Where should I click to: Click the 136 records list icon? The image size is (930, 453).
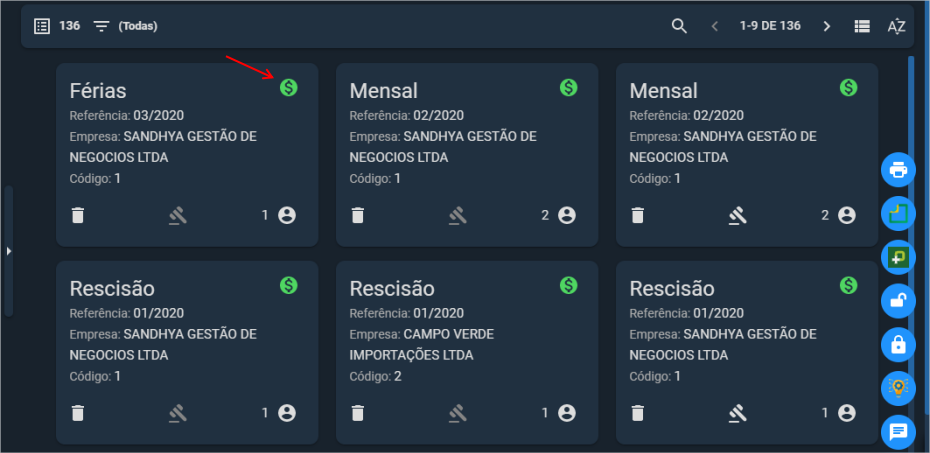click(x=42, y=26)
